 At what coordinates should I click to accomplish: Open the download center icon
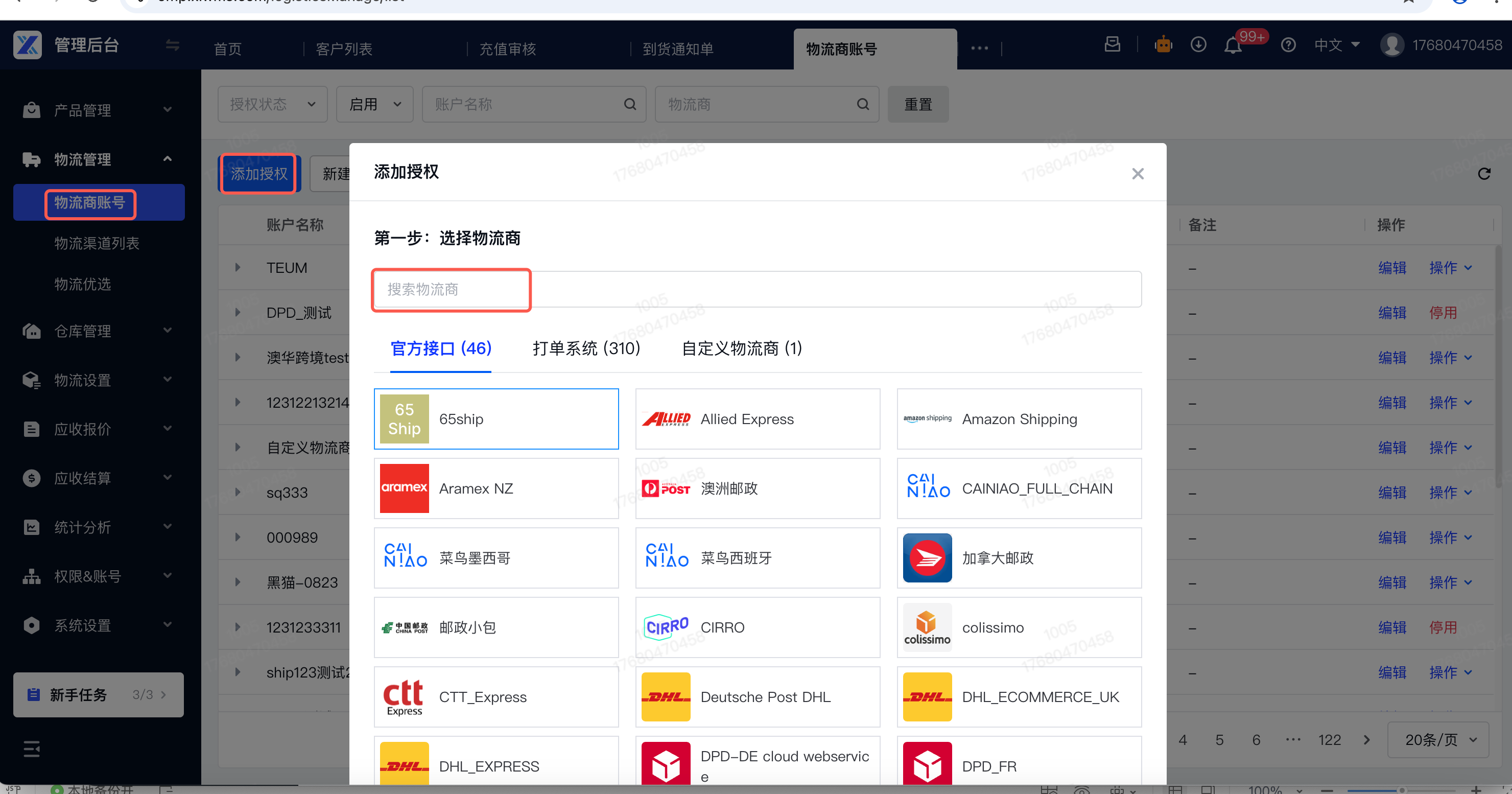[x=1198, y=44]
